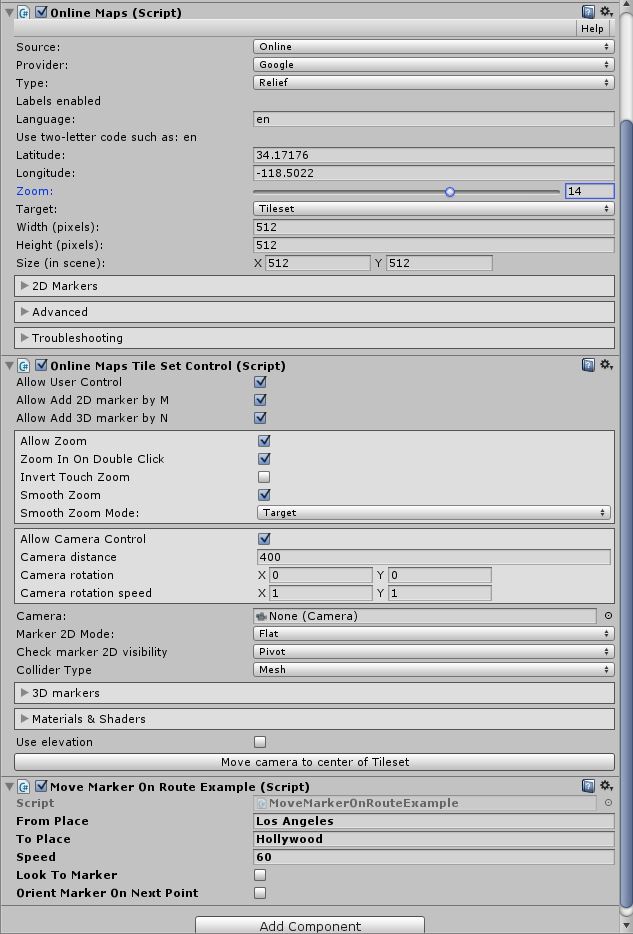
Task: Open help icon for Online Maps script
Action: click(x=588, y=11)
